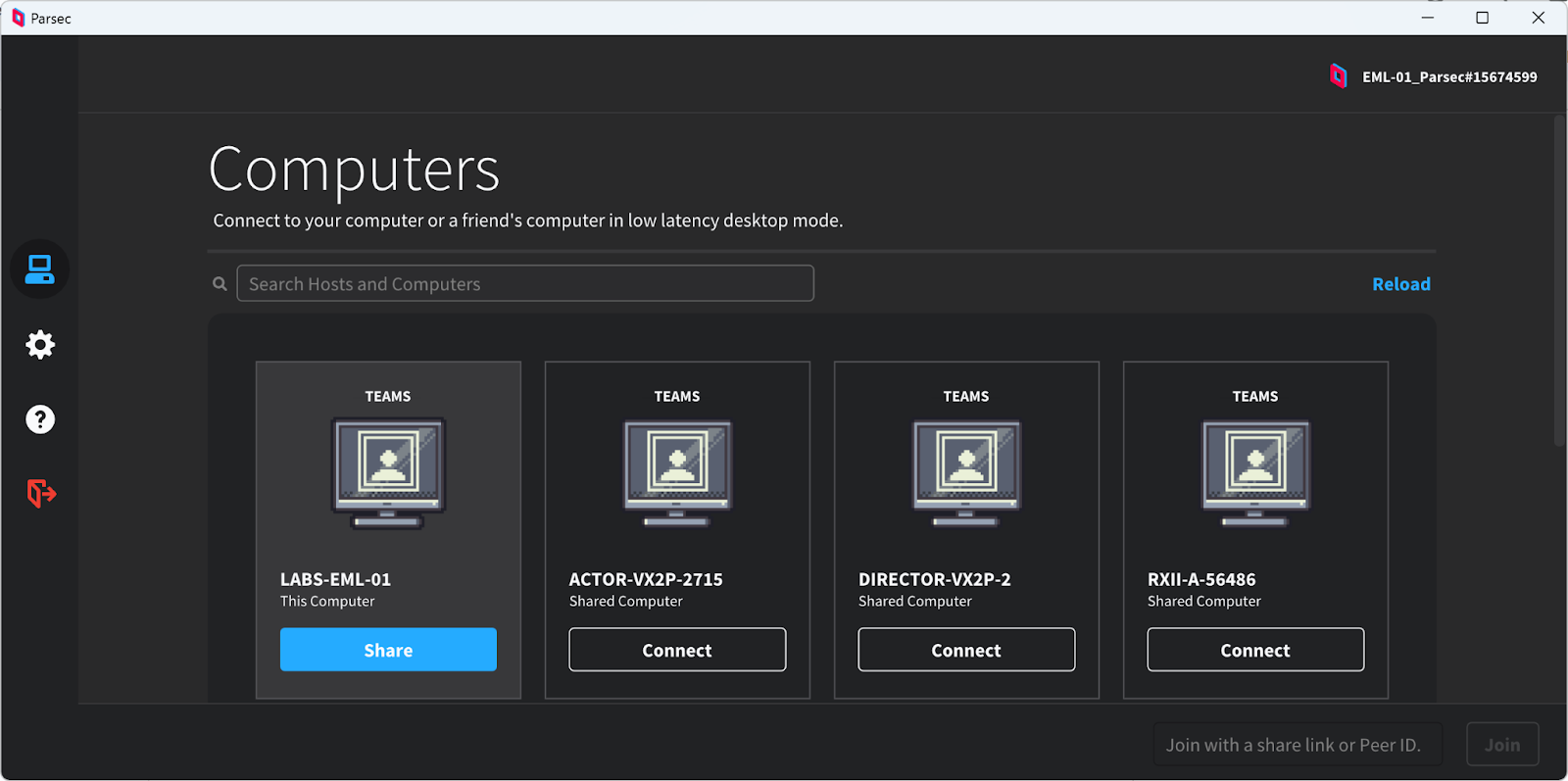Click the Parsec icon in the title bar
Screen dimensions: 1568x781
coord(18,18)
